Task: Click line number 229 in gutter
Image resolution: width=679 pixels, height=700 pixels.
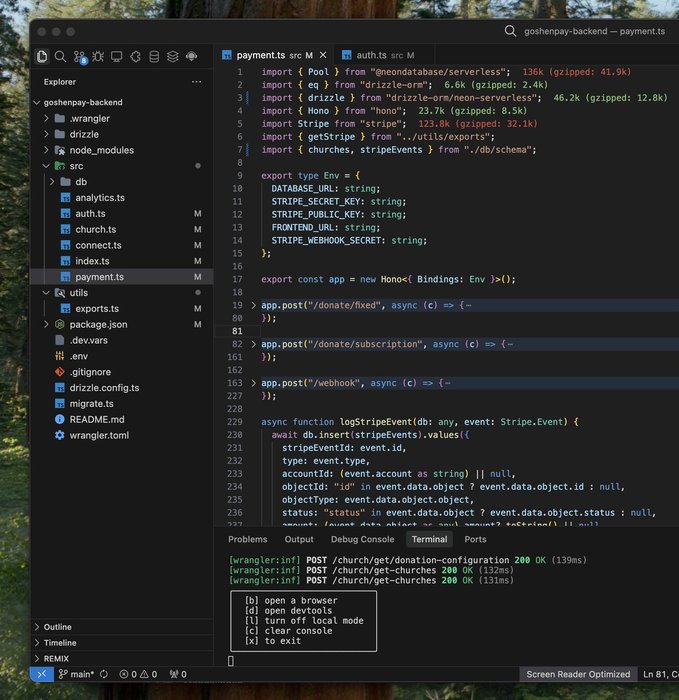Action: tap(235, 422)
